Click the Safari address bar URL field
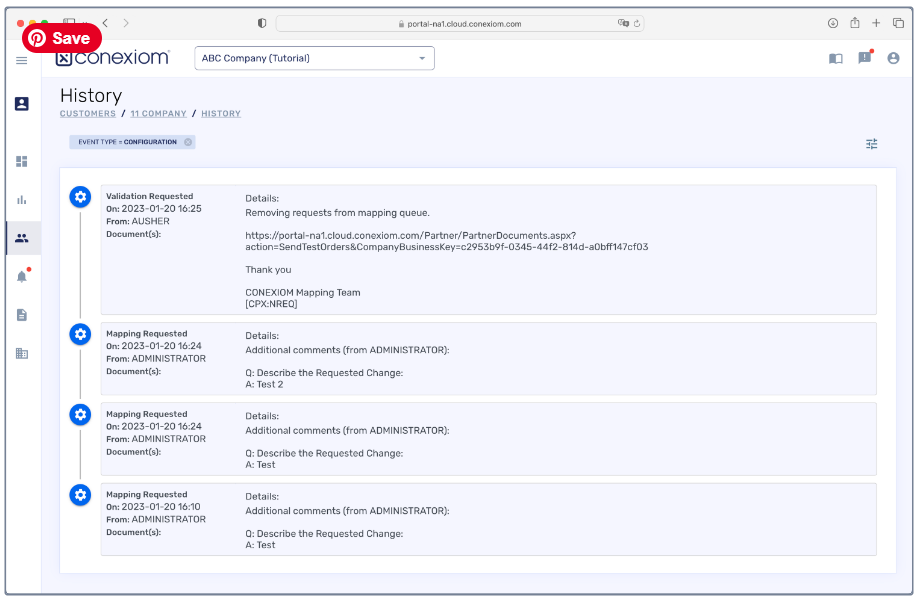920x601 pixels. pyautogui.click(x=460, y=24)
